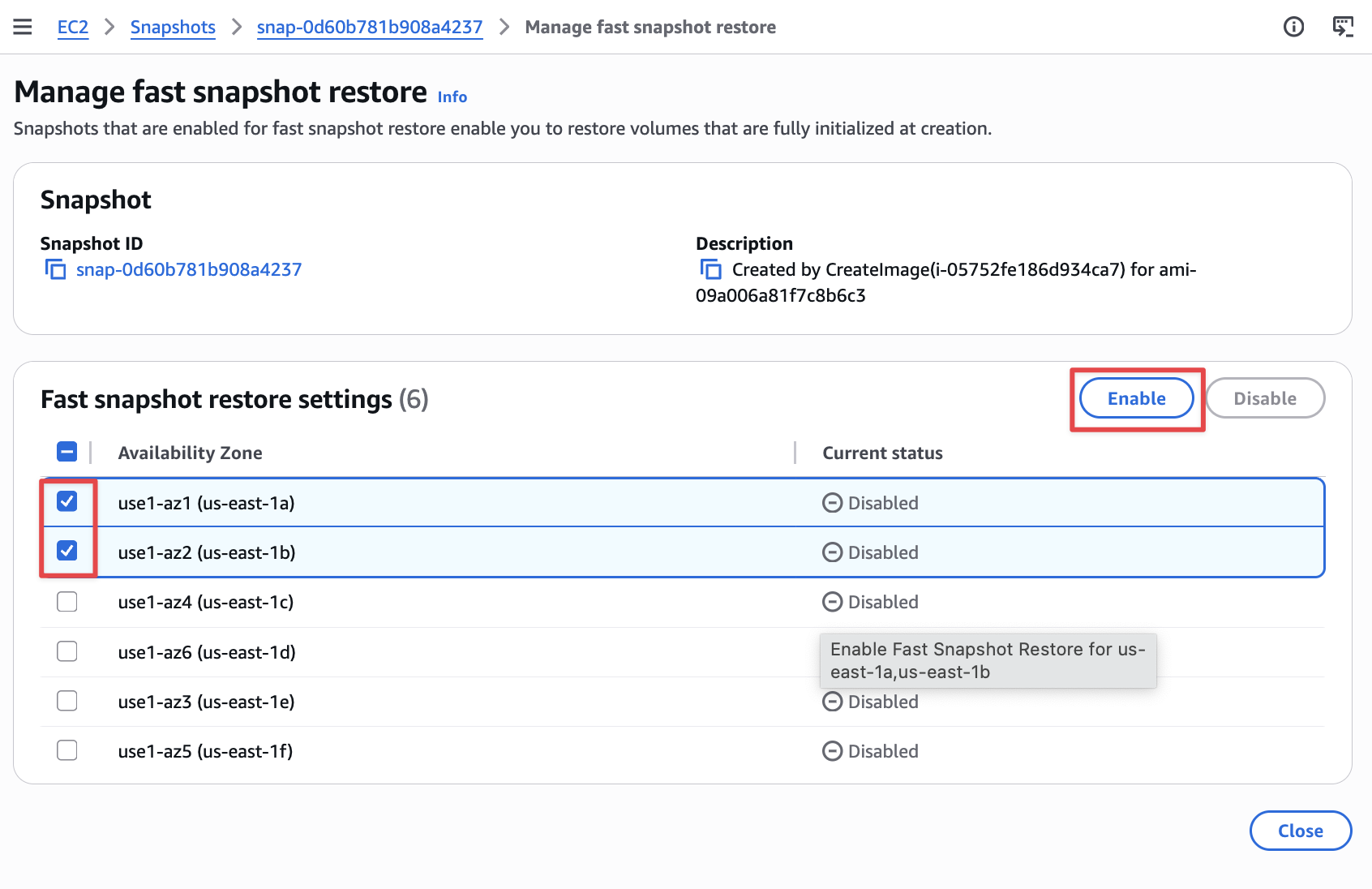Click Disabled status icon for us-east-1f
Viewport: 1372px width, 889px height.
[x=832, y=751]
